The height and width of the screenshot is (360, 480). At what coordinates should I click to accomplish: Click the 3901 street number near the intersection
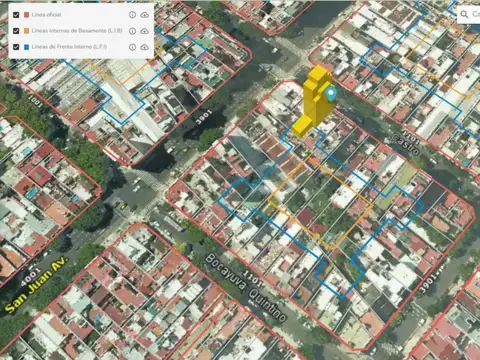coord(203,117)
